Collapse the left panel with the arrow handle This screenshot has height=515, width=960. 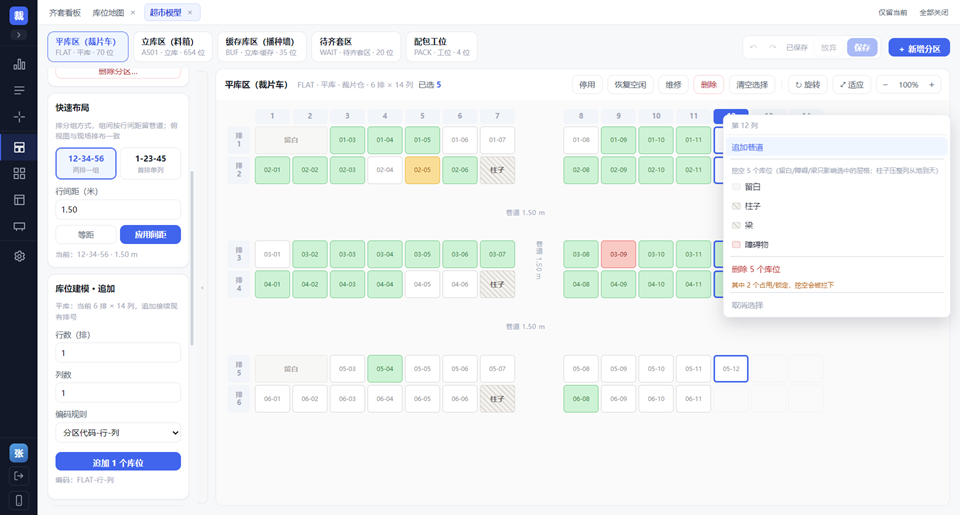tap(203, 287)
